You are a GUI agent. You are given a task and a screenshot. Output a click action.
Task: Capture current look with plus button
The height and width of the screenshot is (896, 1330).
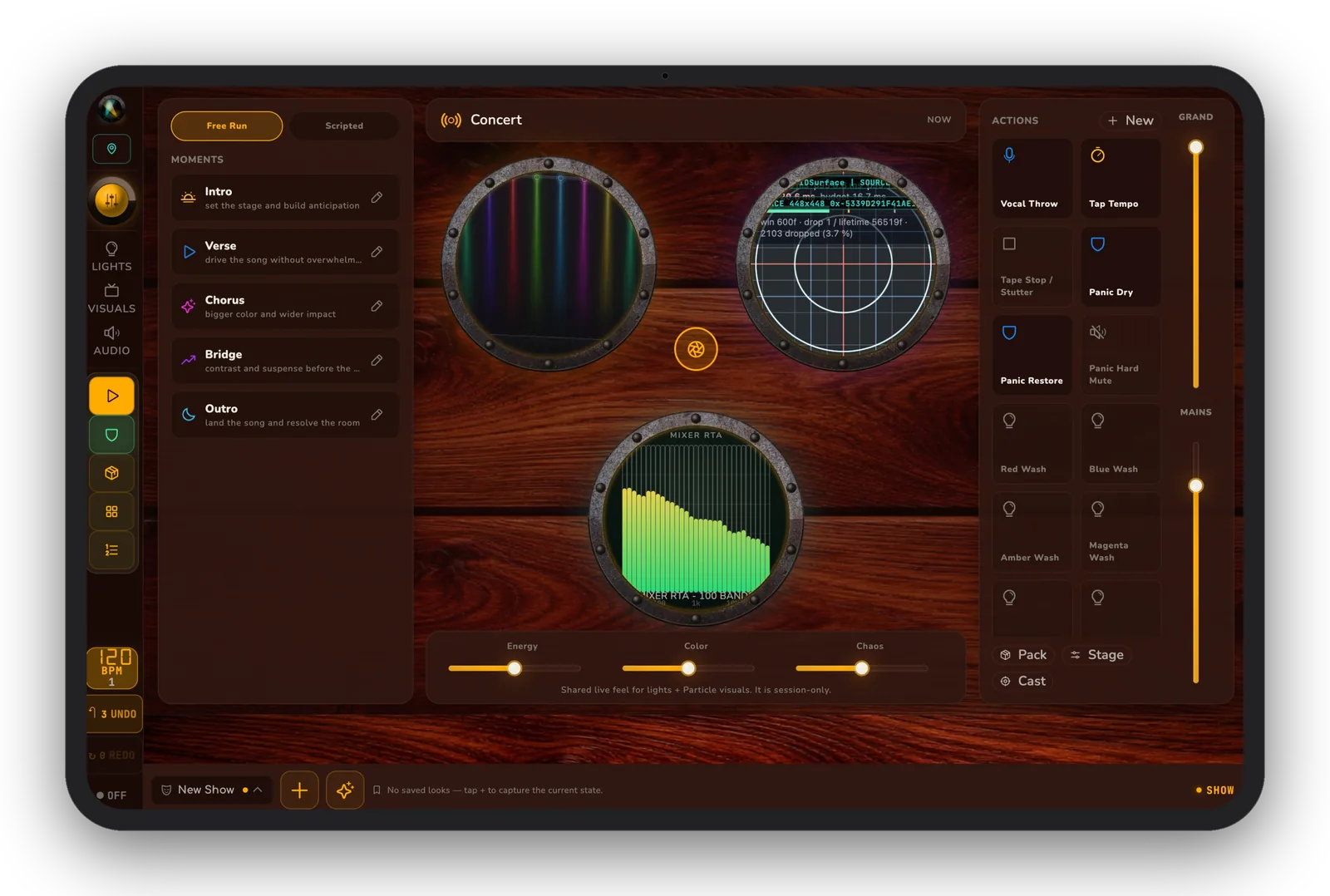(299, 790)
